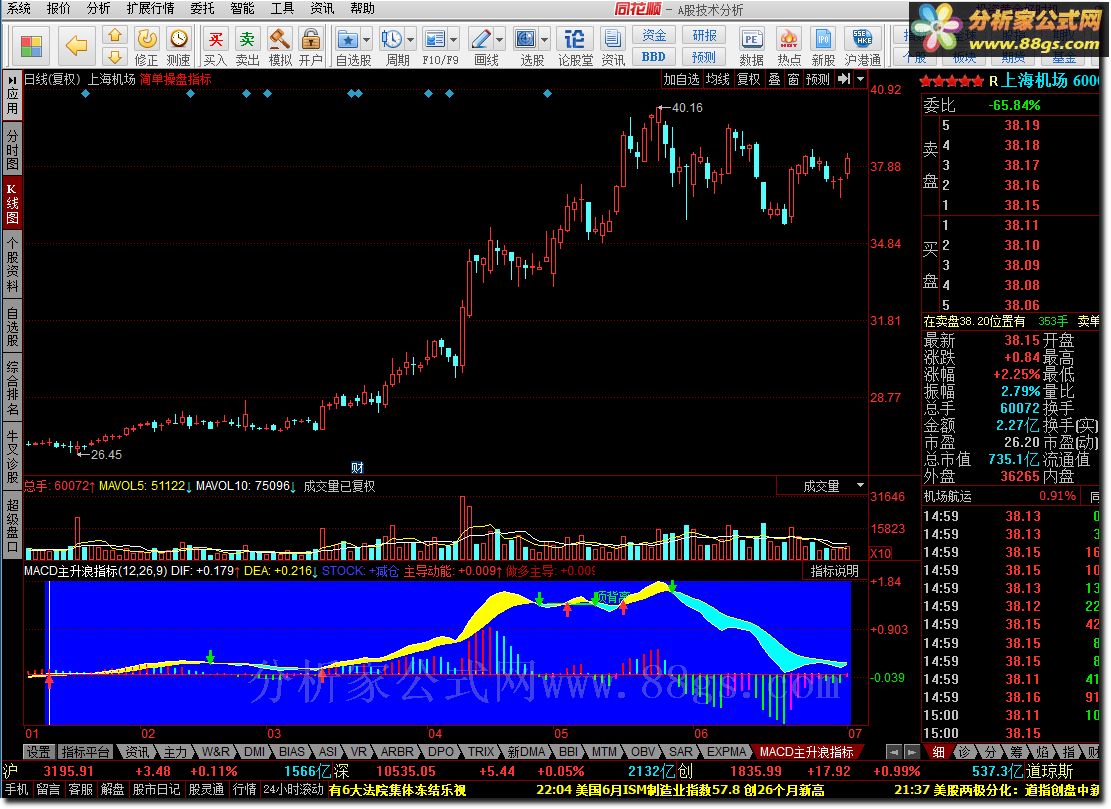Select the EXPMA indicator tab

(726, 752)
